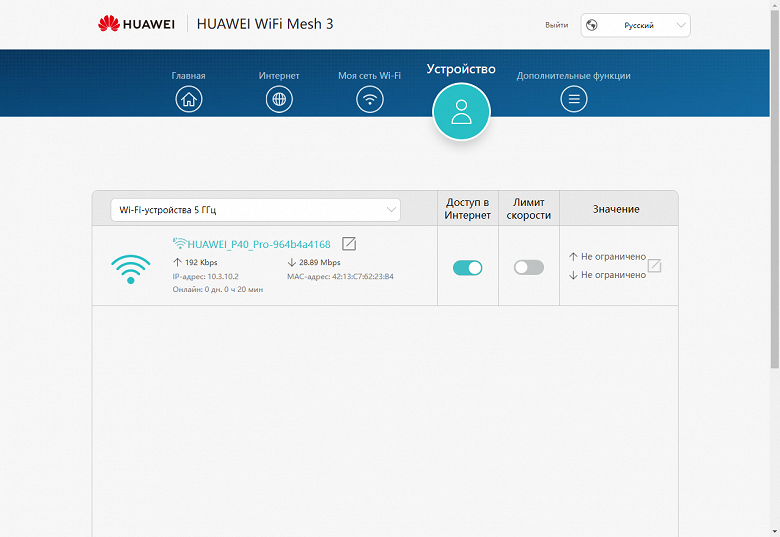
Task: Expand the device filter dropdown chevron
Action: pyautogui.click(x=391, y=210)
